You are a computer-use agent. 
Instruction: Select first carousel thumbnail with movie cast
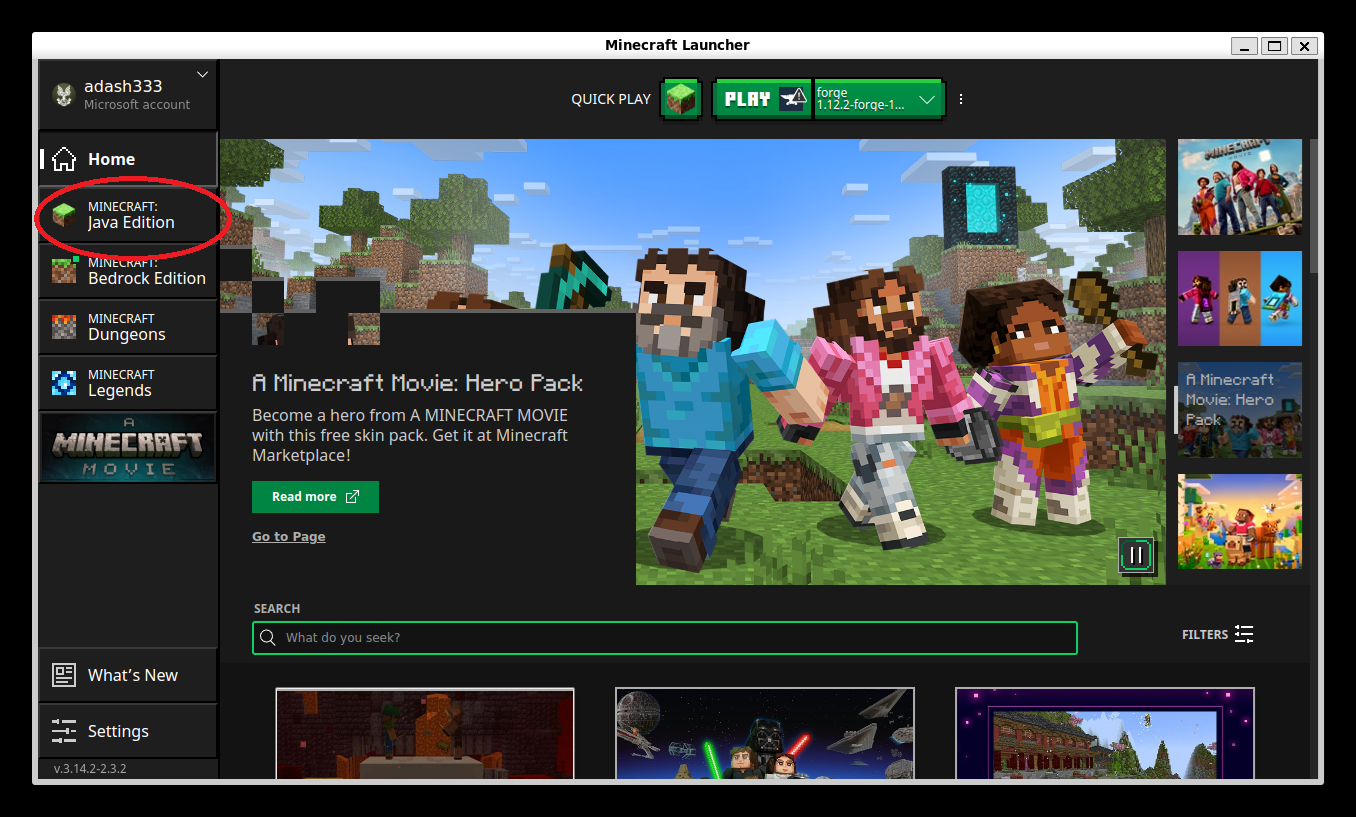point(1239,187)
